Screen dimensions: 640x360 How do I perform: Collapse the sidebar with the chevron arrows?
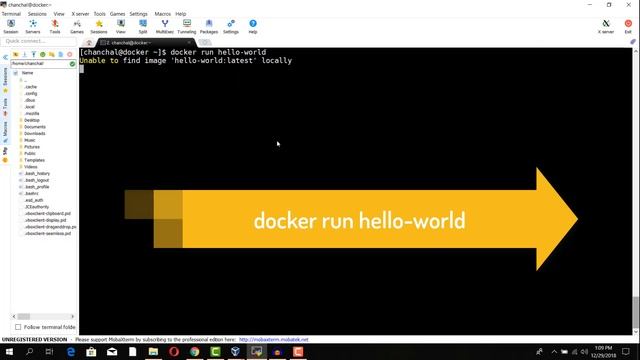click(x=5, y=58)
